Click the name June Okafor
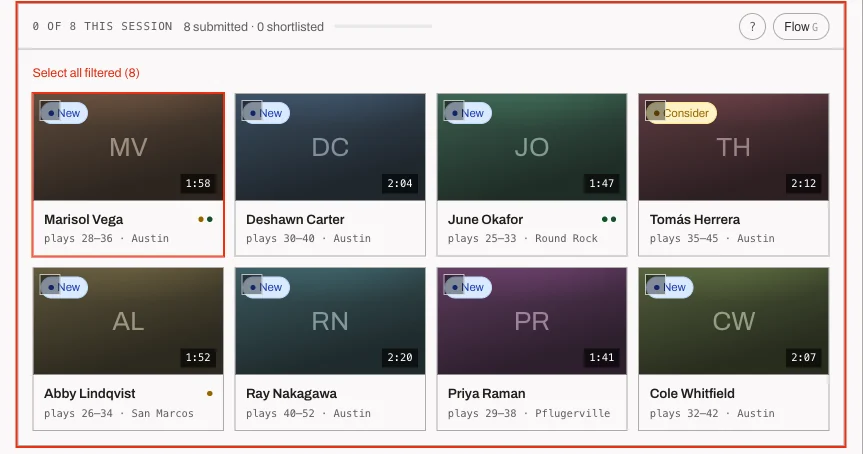The width and height of the screenshot is (863, 454). [485, 220]
